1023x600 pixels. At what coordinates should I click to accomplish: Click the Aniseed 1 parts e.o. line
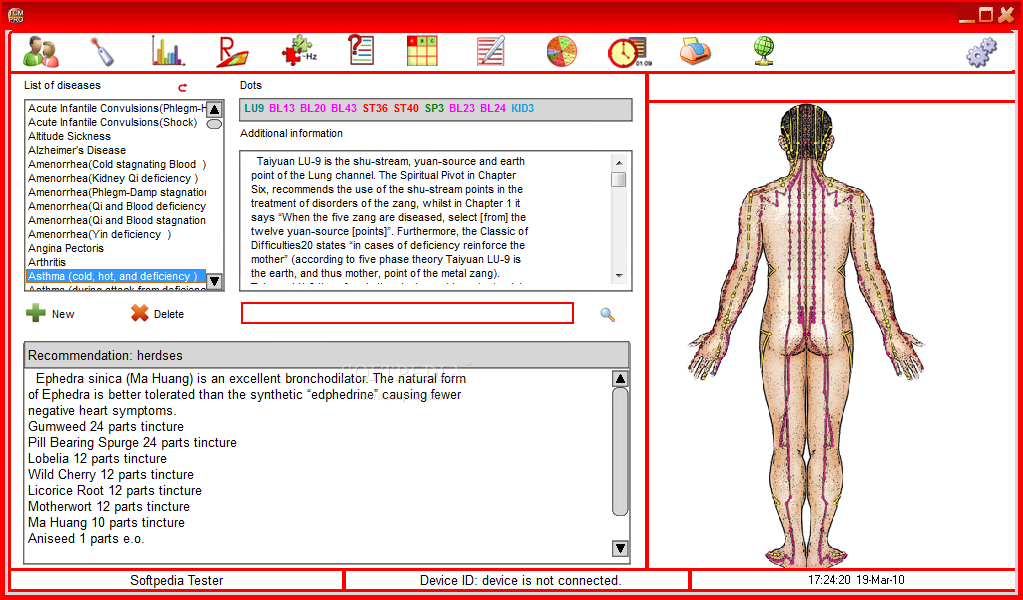86,539
